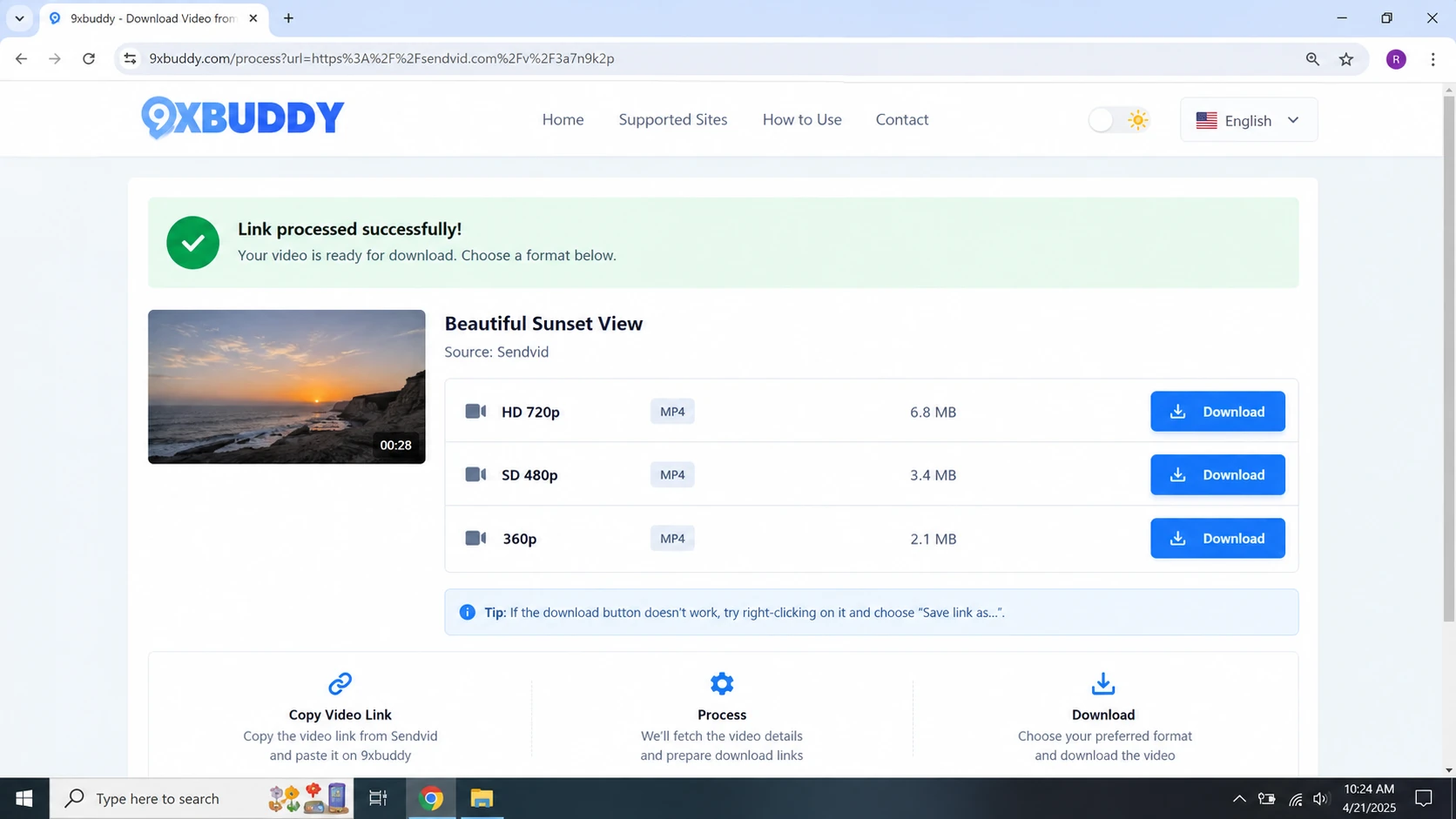Click the Beautiful Sunset View title
The width and height of the screenshot is (1456, 819).
pos(543,323)
